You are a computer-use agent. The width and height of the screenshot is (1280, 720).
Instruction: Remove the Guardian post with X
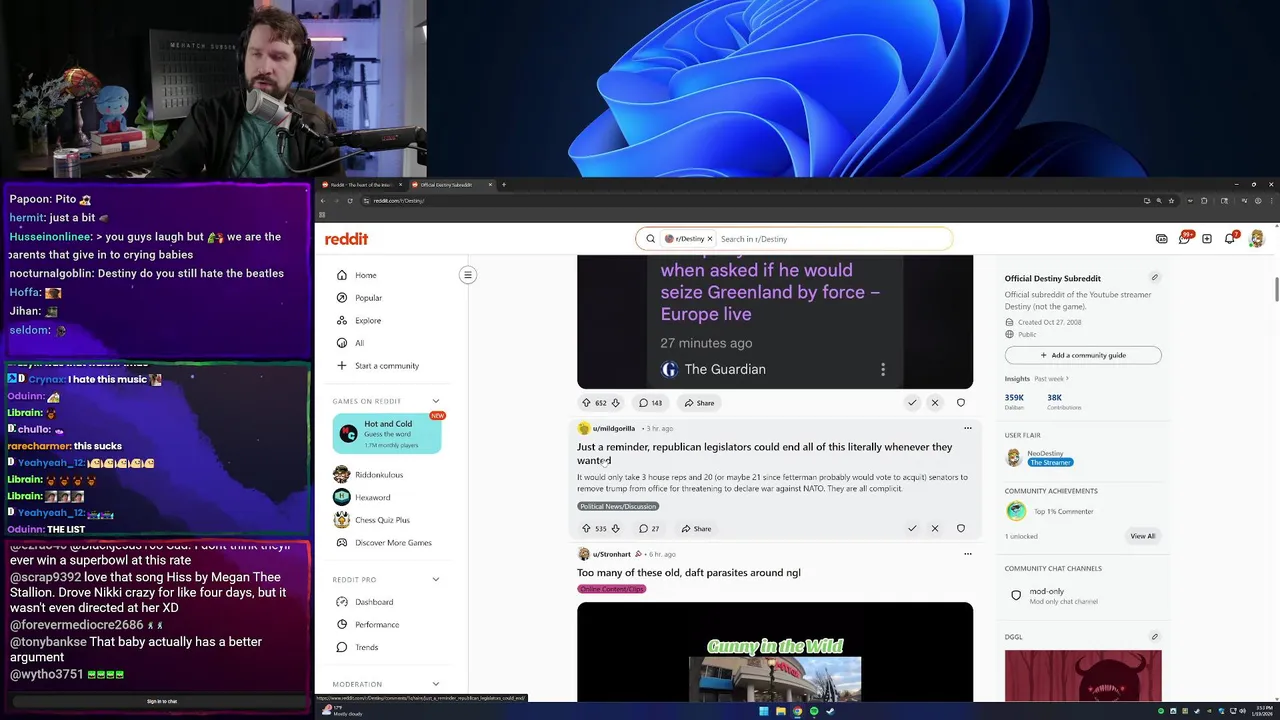coord(935,403)
